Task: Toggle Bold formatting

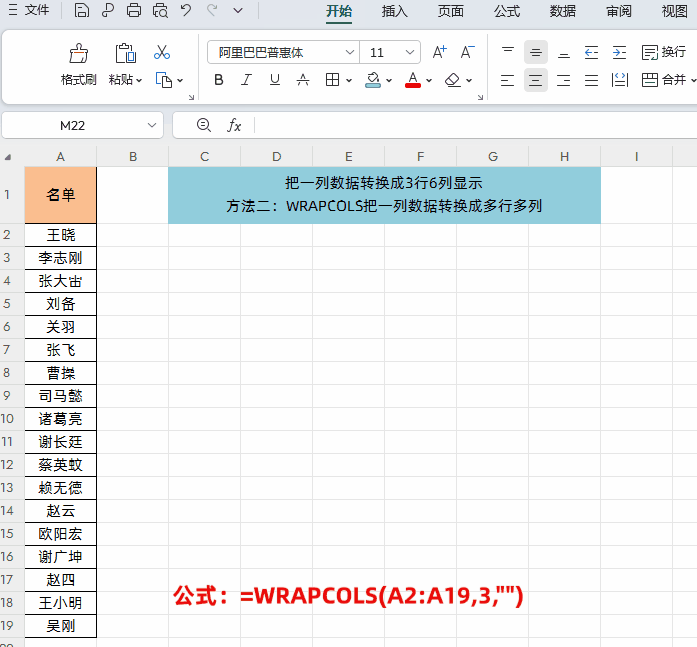Action: [219, 80]
